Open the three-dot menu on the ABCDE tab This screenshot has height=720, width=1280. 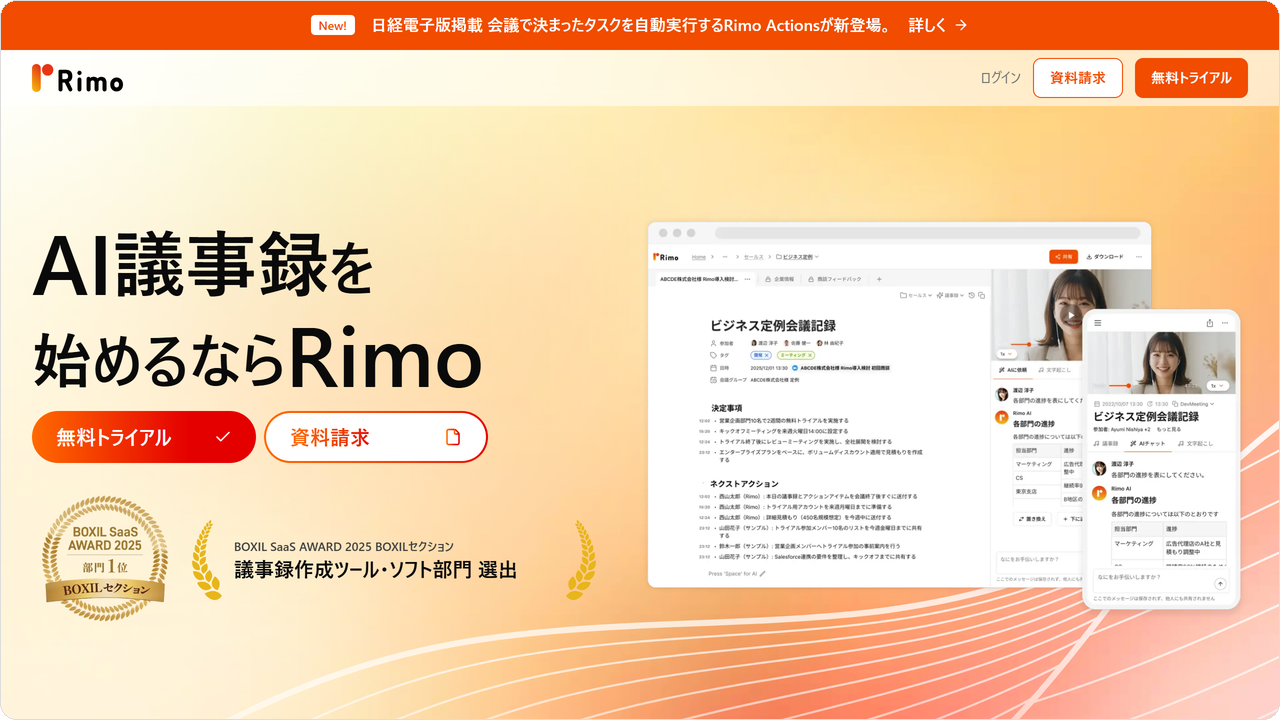(x=747, y=279)
